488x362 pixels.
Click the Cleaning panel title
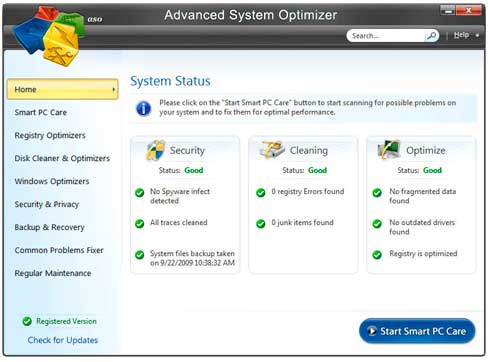[309, 150]
